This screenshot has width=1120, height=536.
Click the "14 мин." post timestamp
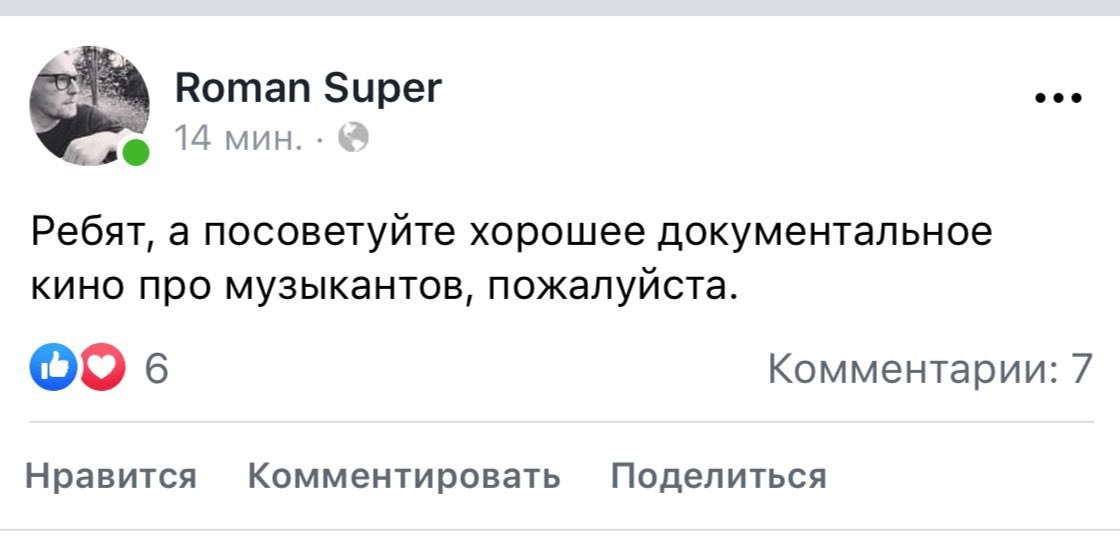click(x=238, y=137)
